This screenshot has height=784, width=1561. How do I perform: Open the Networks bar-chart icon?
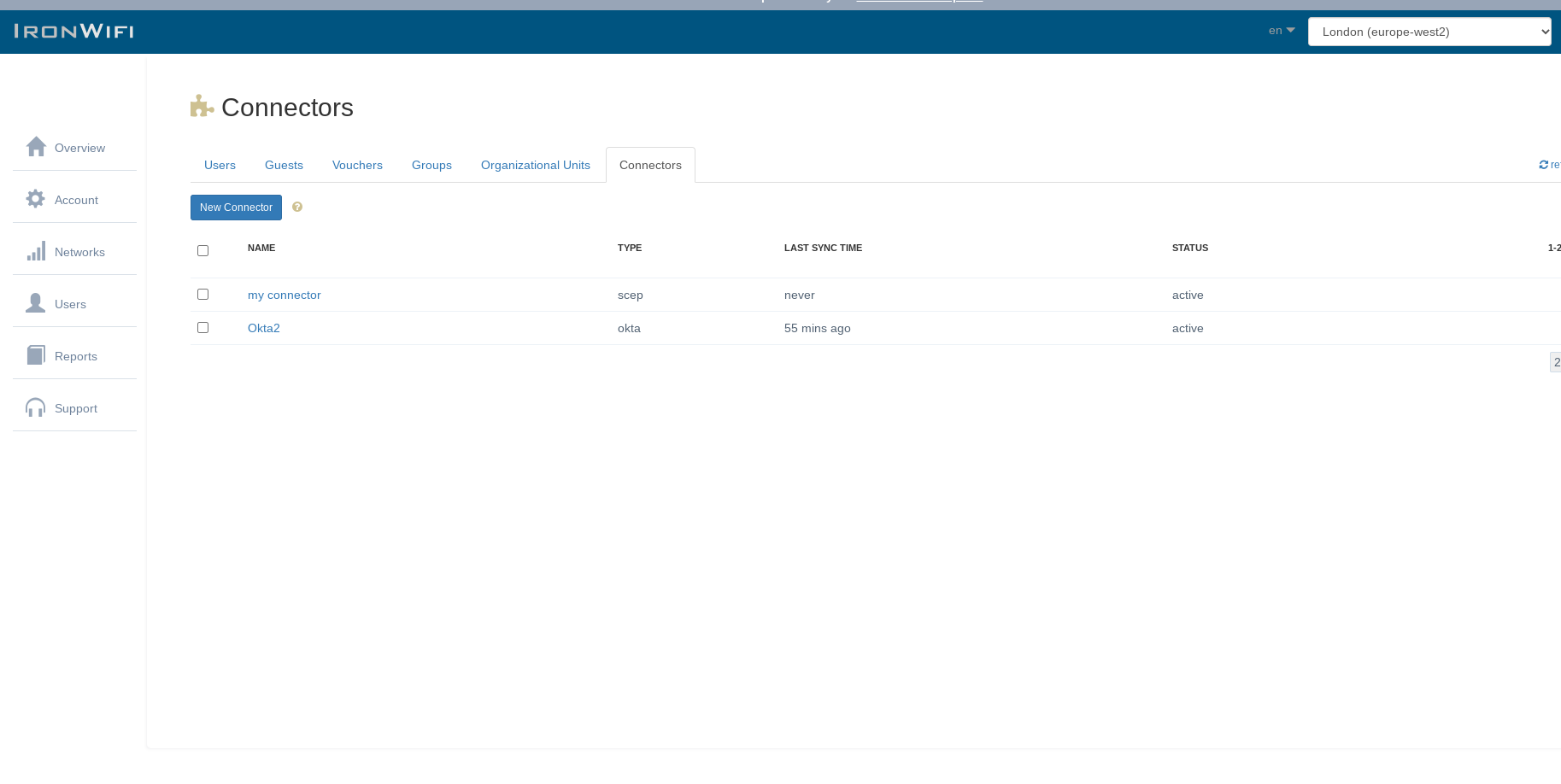pos(37,250)
